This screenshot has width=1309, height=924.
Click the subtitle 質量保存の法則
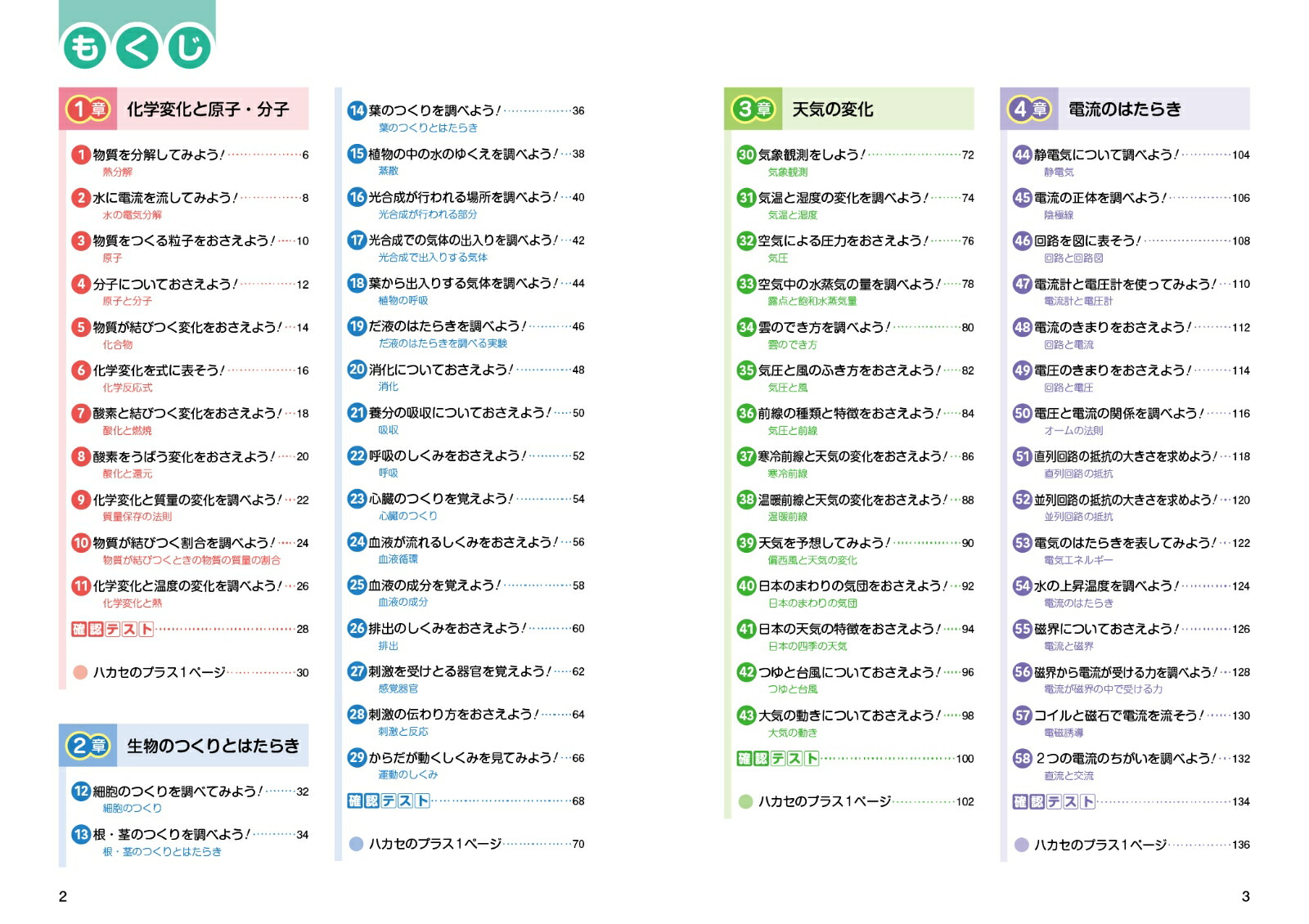coord(137,517)
